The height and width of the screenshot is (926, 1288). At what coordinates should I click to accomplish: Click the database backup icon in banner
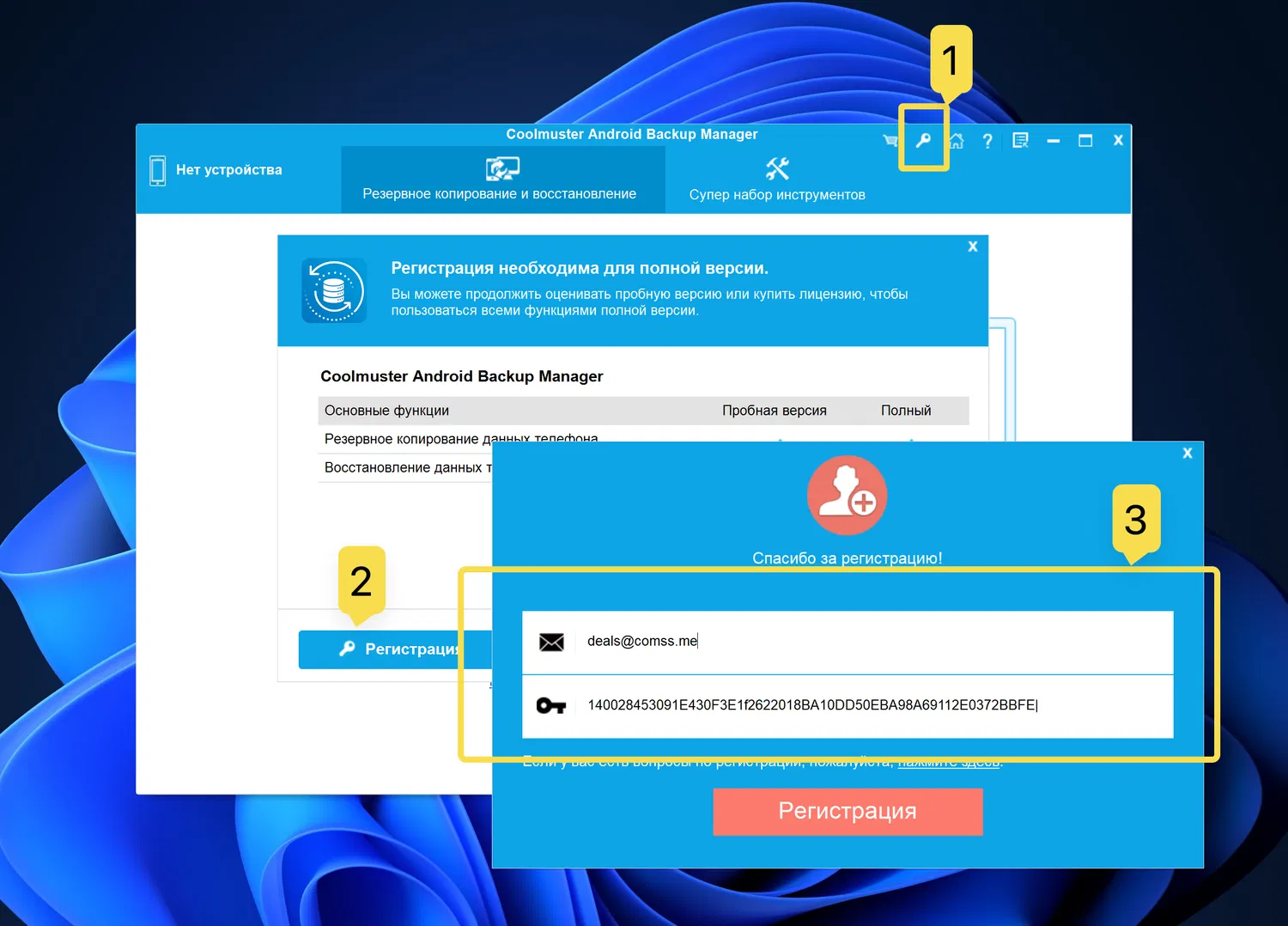[334, 291]
